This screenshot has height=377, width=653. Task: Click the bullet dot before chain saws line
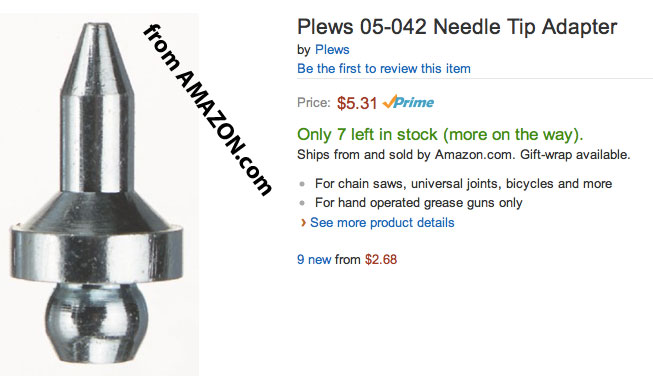click(x=302, y=184)
